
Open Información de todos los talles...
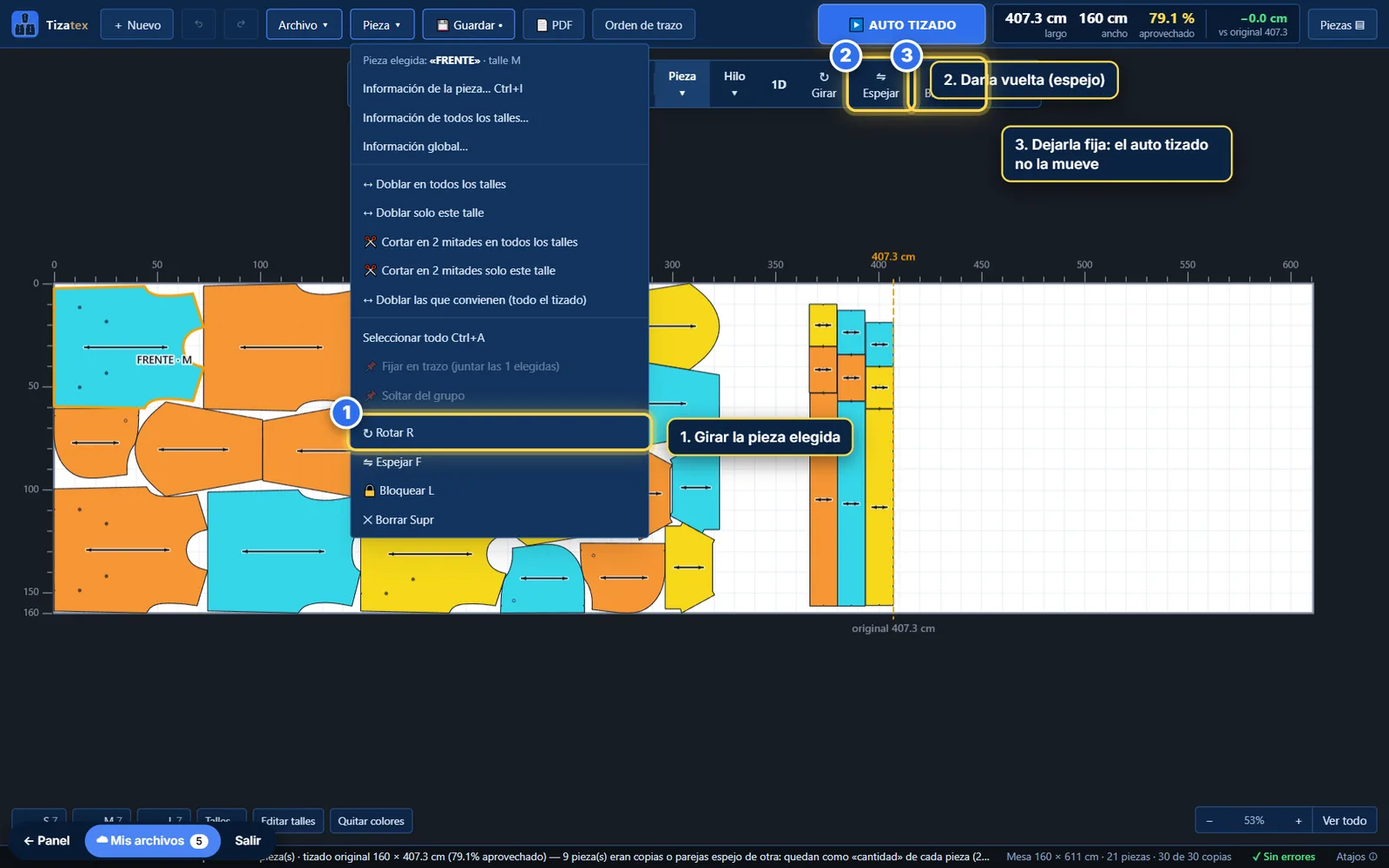(x=499, y=118)
